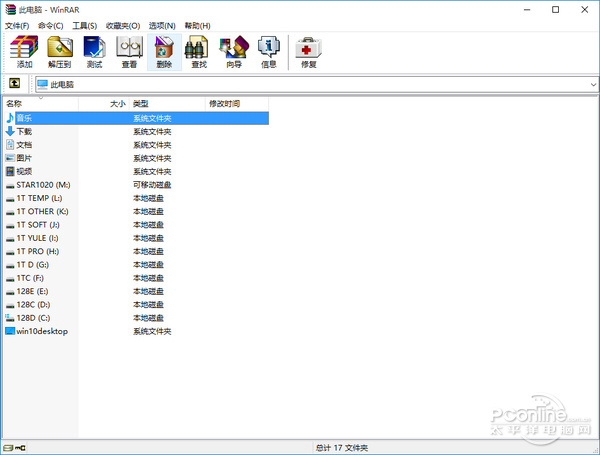
Task: Open the 文件(F) menu
Action: pos(17,26)
